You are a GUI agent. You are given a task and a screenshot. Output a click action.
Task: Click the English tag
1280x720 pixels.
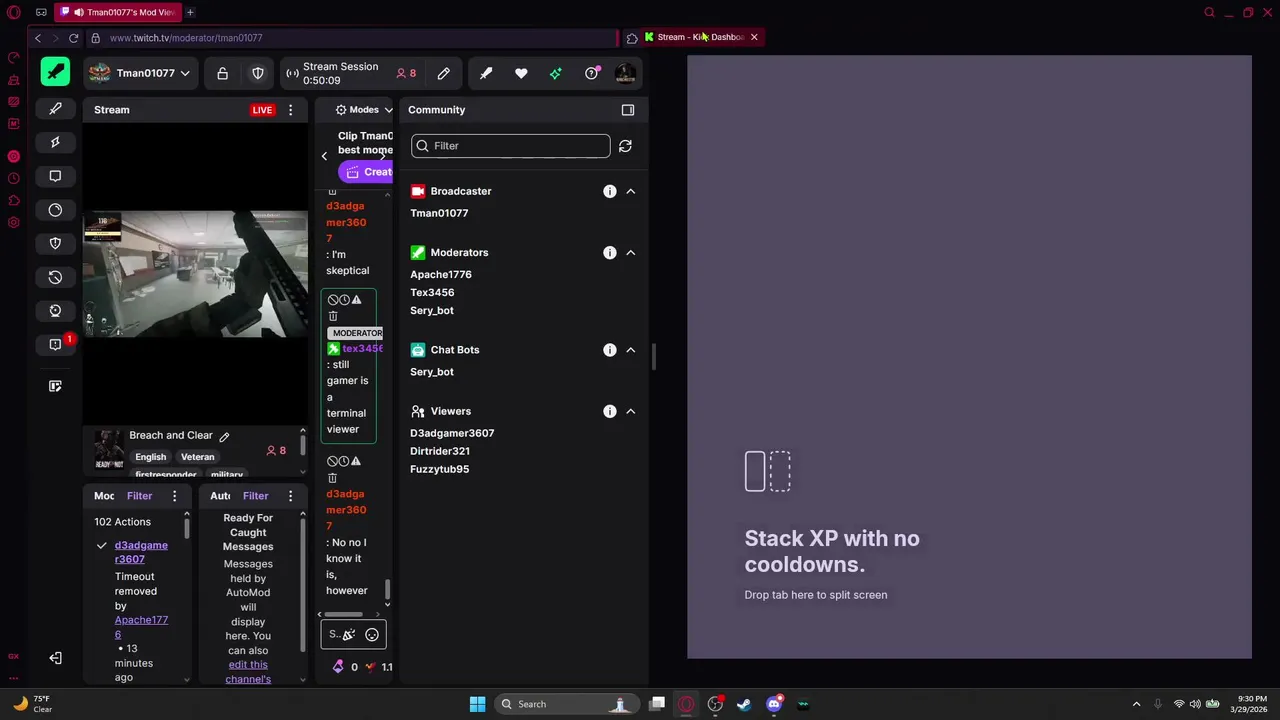click(x=151, y=457)
